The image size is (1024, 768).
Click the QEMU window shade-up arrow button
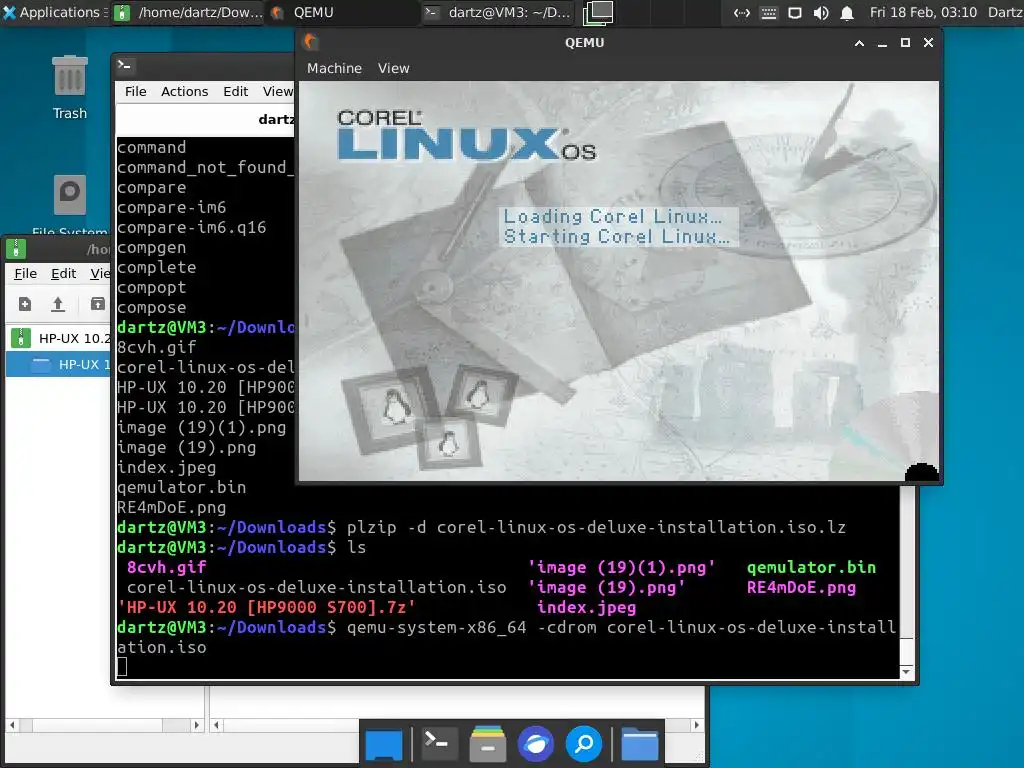[x=859, y=43]
